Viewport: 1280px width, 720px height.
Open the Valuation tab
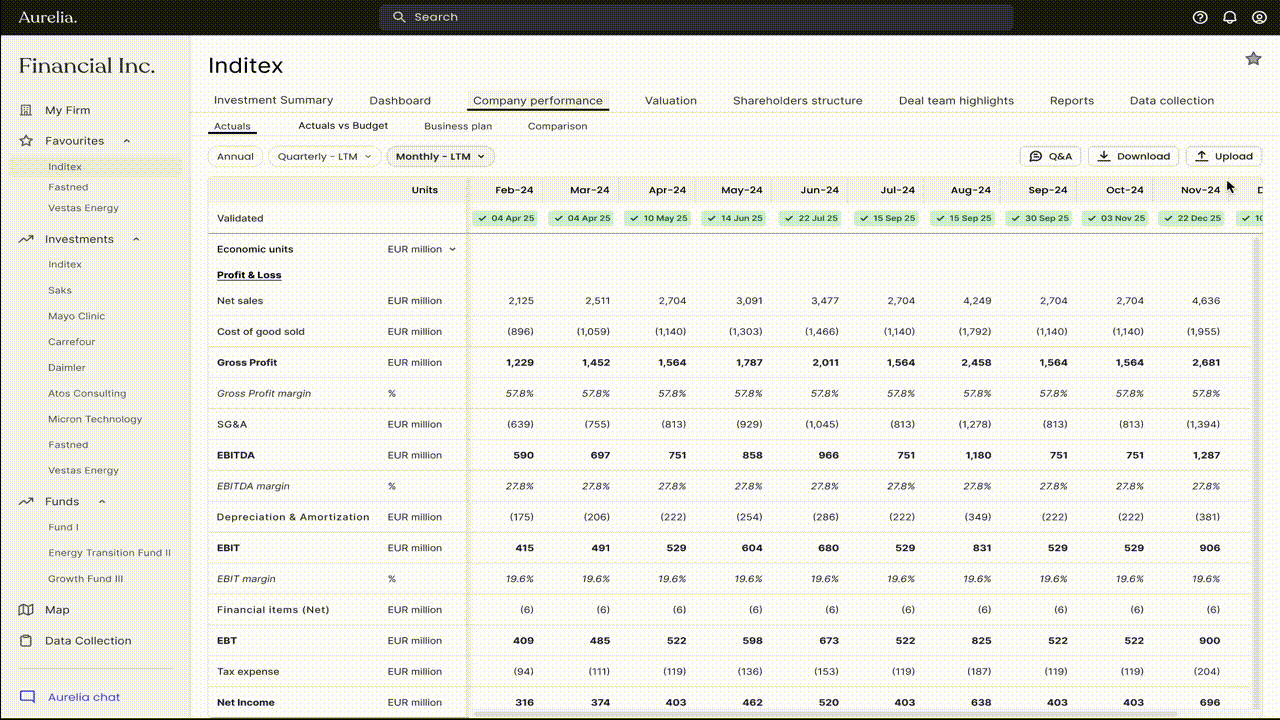pos(670,100)
